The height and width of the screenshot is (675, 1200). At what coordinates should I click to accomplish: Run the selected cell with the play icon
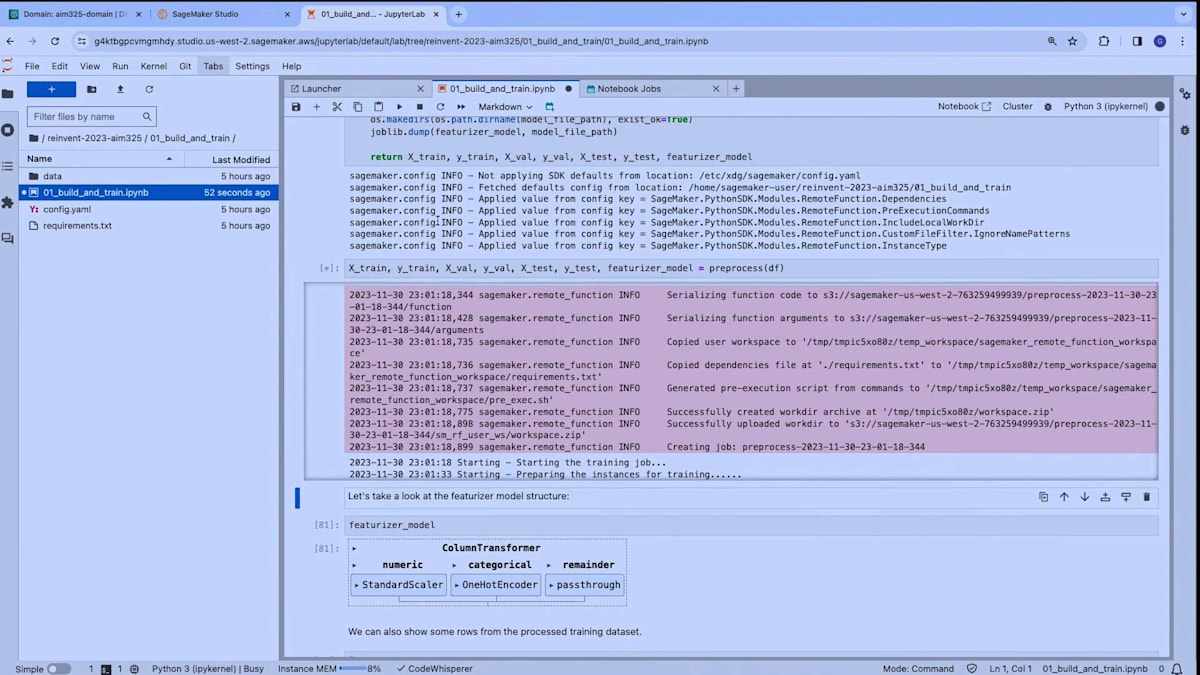pos(399,107)
